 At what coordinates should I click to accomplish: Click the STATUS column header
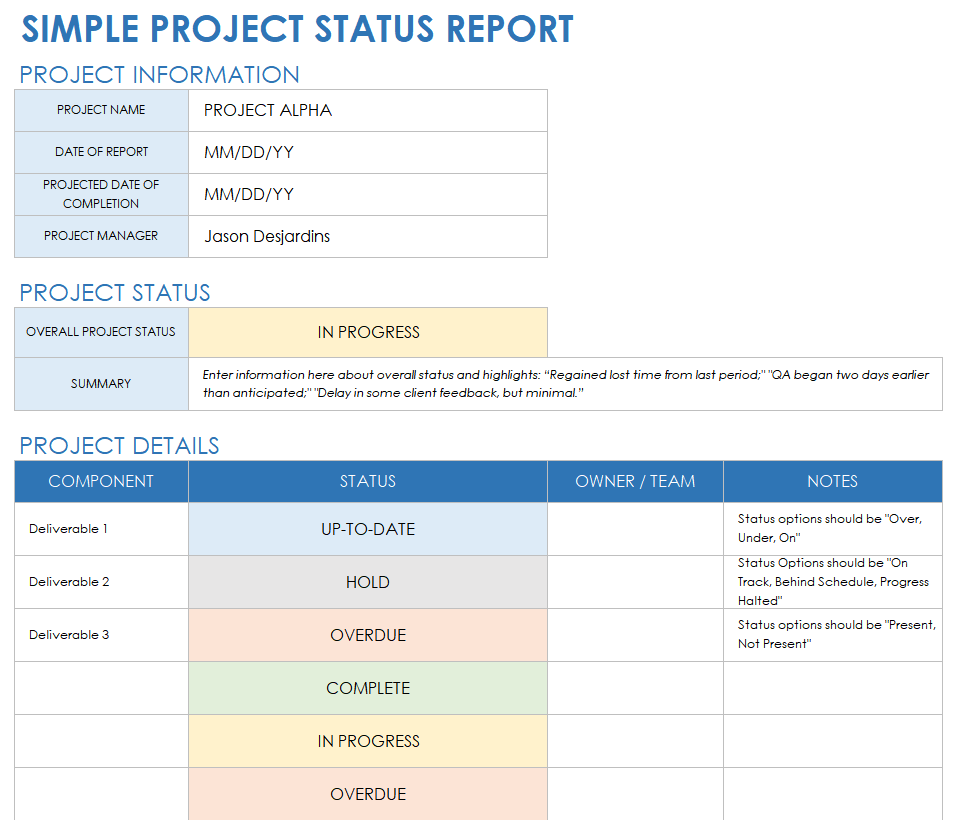[367, 481]
